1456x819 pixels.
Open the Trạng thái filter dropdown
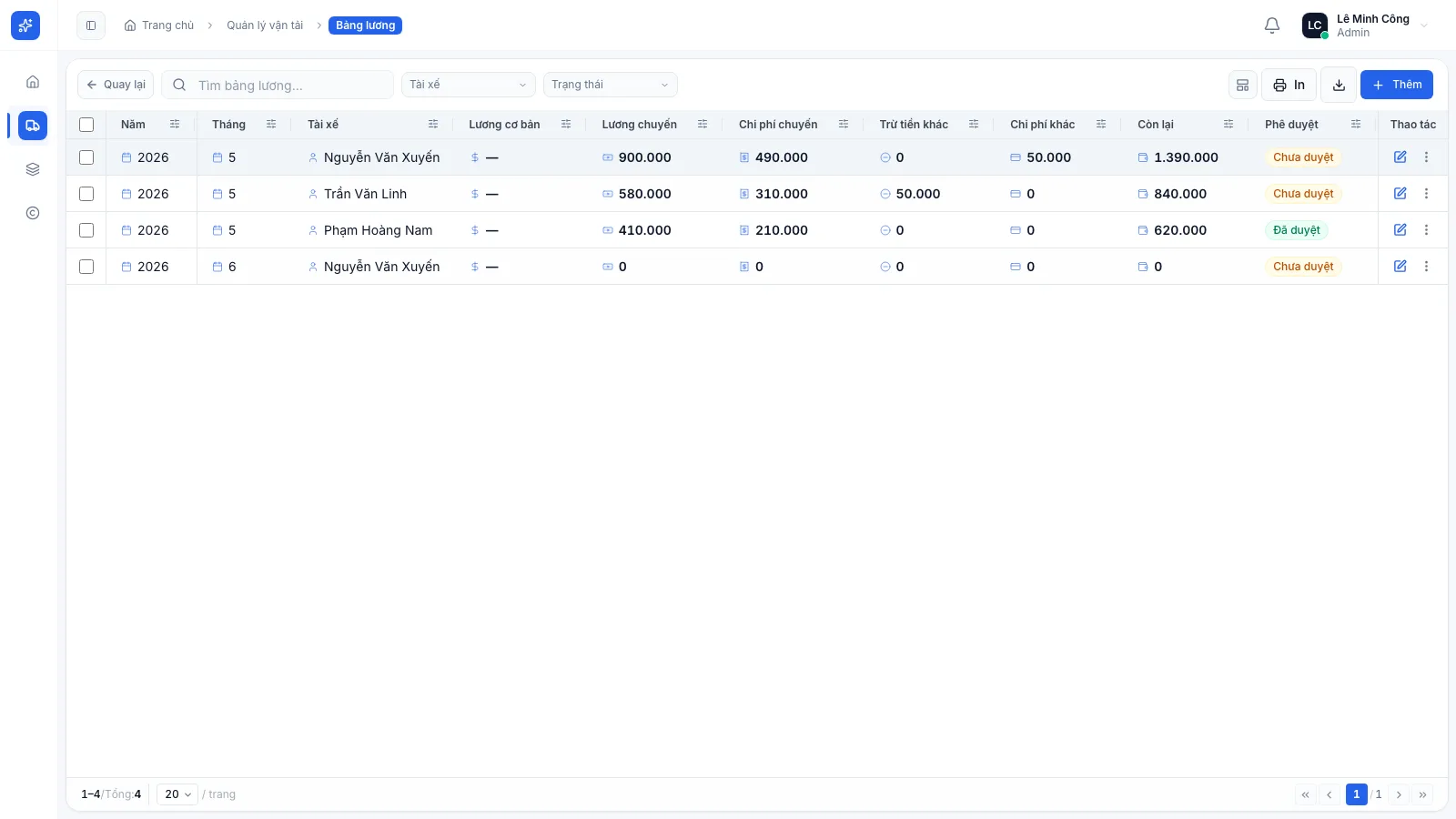coord(610,85)
